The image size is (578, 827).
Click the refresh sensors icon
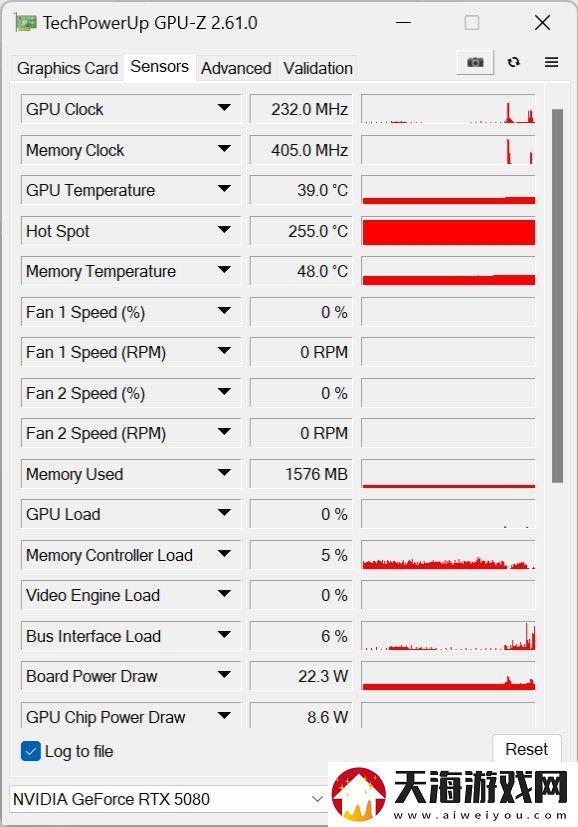[514, 62]
